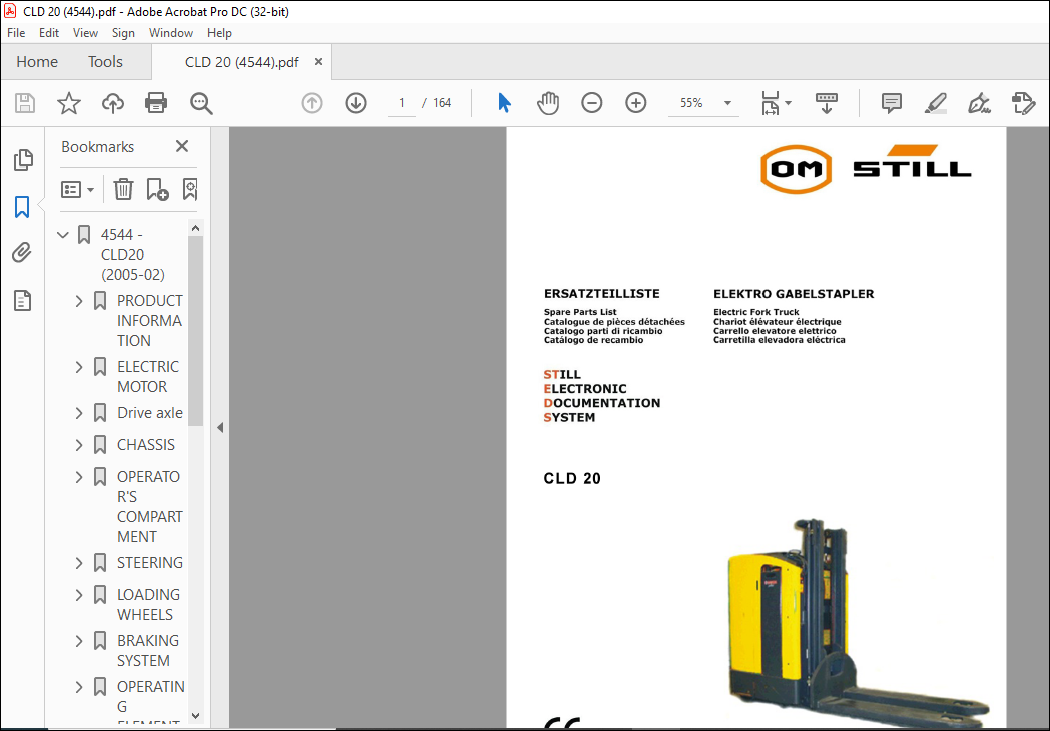Expand the STEERING bookmark
This screenshot has height=731, width=1050.
[x=79, y=563]
